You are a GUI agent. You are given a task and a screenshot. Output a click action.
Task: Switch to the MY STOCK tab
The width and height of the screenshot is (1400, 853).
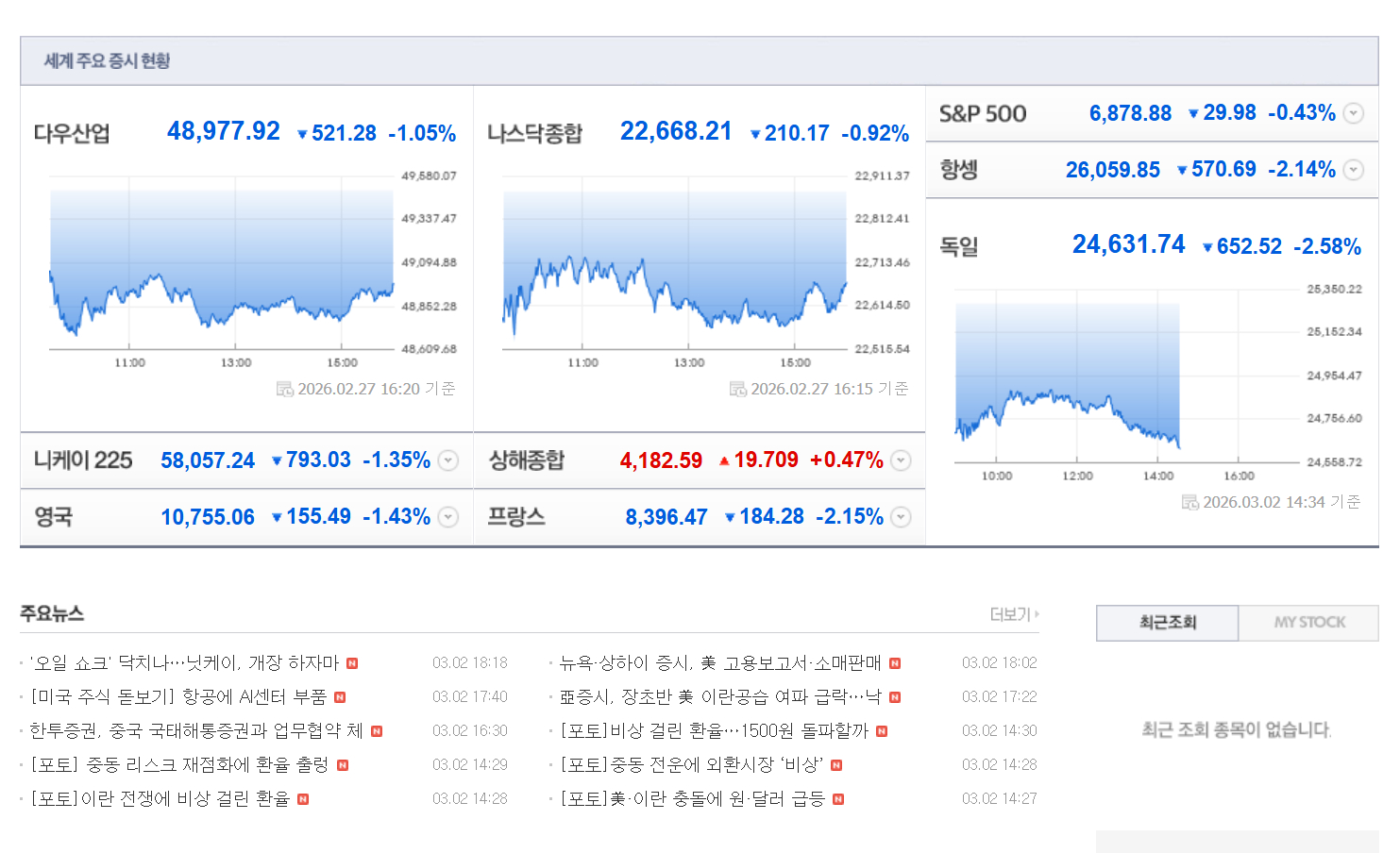(x=1308, y=623)
